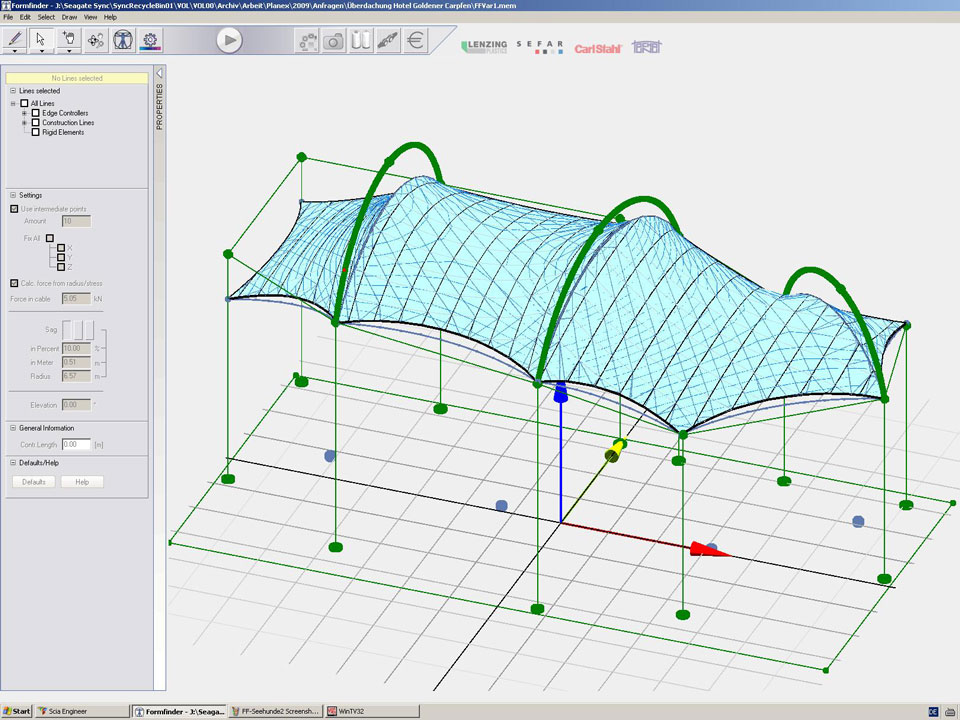Open the Euro cost calculation icon

tap(416, 41)
